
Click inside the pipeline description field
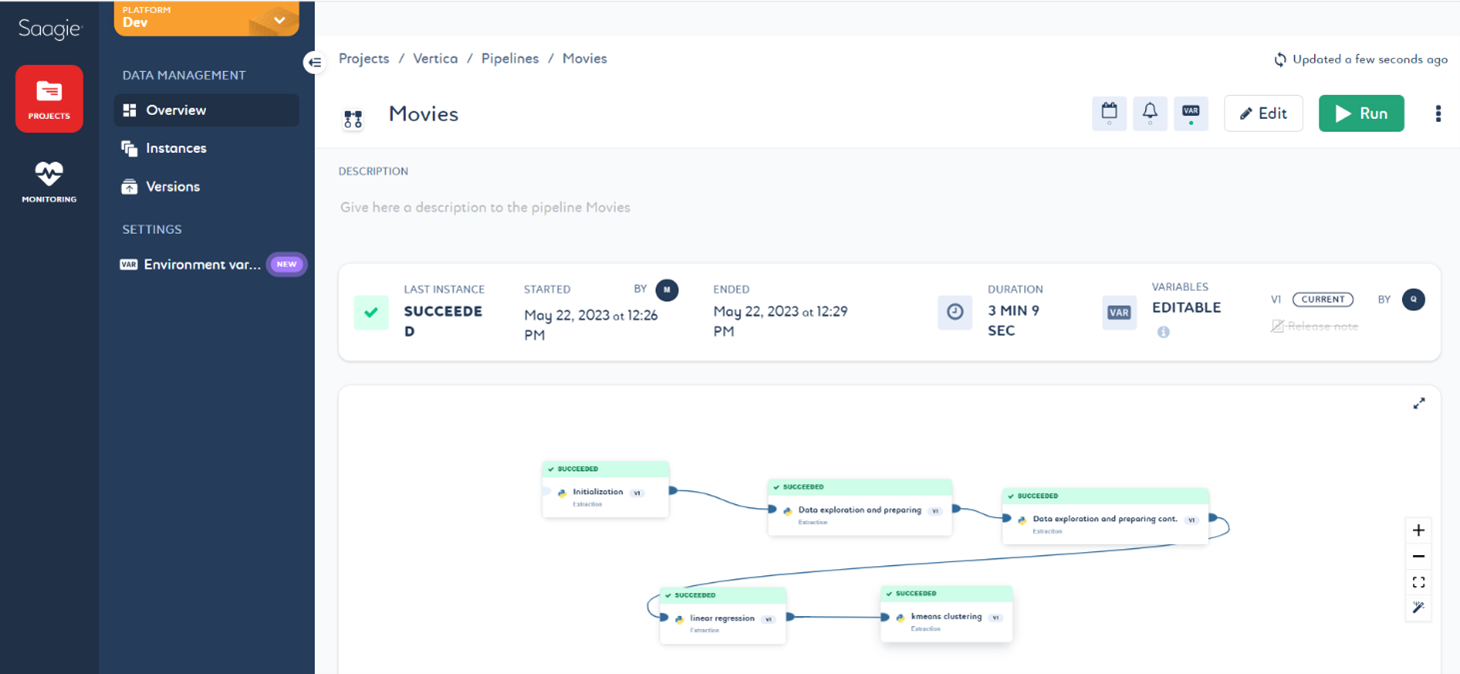pos(600,207)
